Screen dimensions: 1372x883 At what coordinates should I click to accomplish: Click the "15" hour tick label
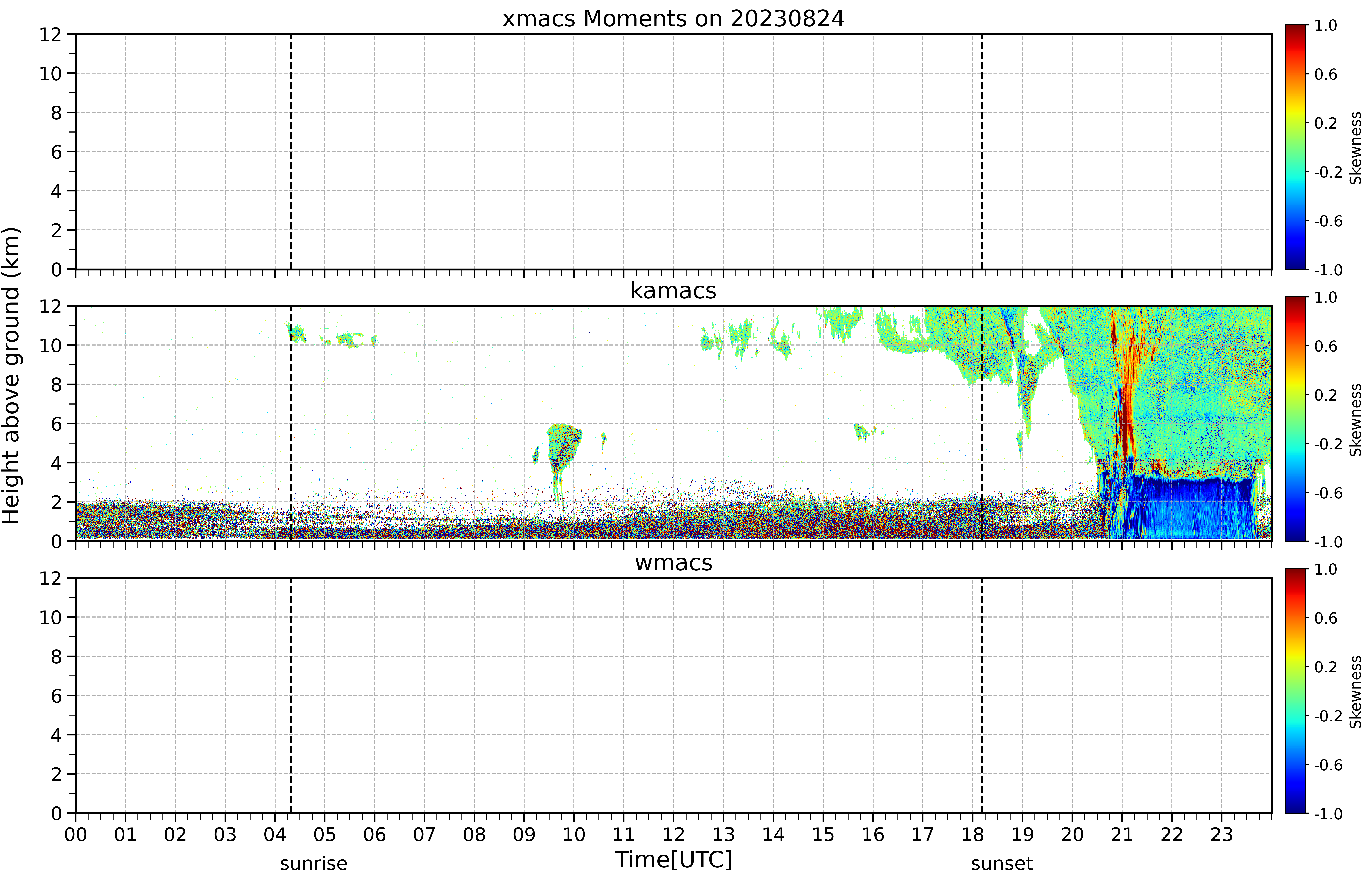(x=823, y=835)
